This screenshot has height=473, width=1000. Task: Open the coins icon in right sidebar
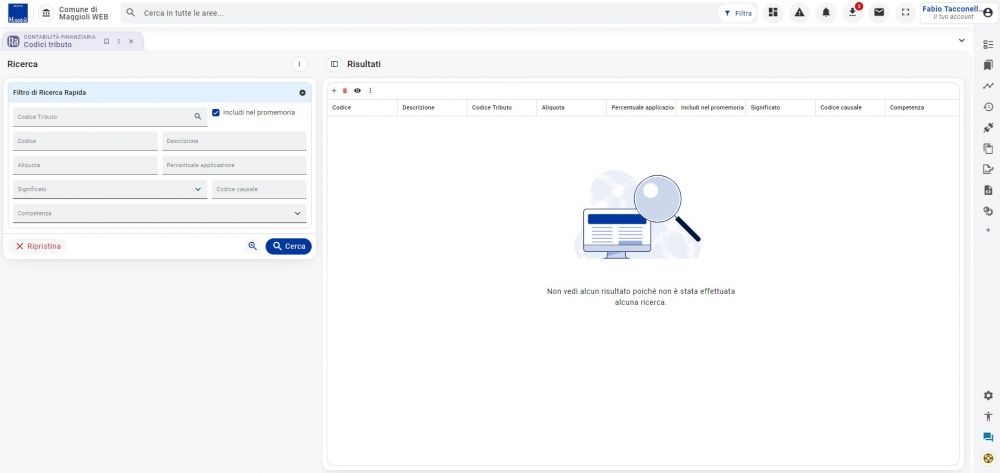[x=988, y=211]
